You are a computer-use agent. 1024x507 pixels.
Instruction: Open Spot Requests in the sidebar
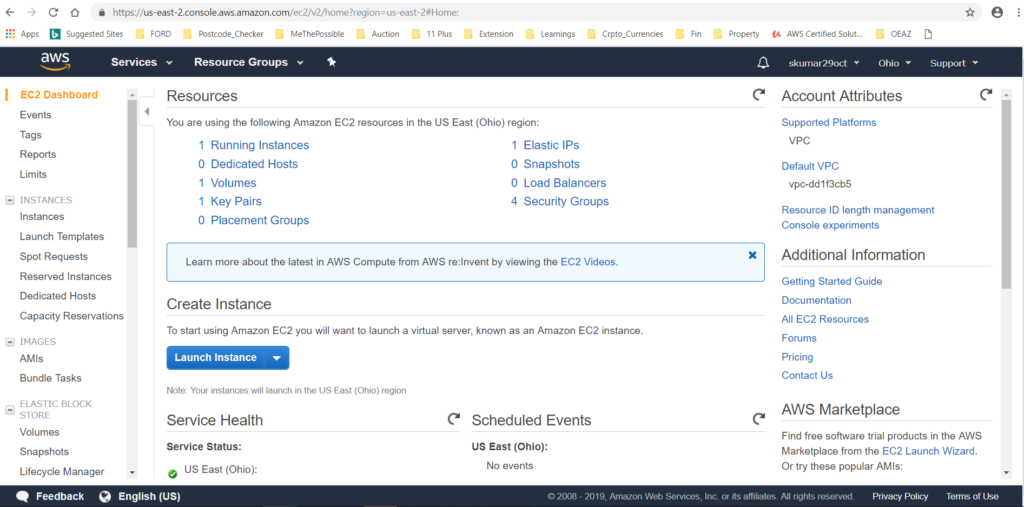pyautogui.click(x=54, y=257)
